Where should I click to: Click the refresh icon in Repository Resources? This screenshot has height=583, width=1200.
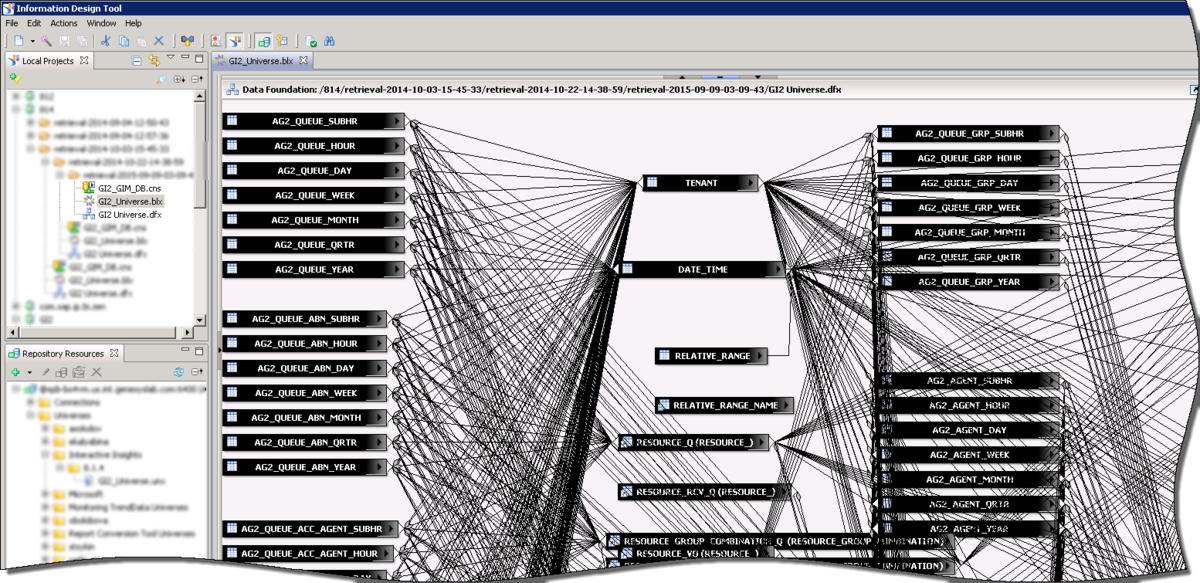[x=179, y=371]
